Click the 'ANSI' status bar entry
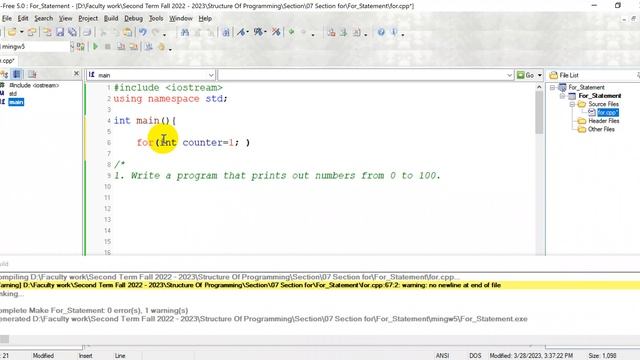The height and width of the screenshot is (360, 640). click(x=442, y=356)
